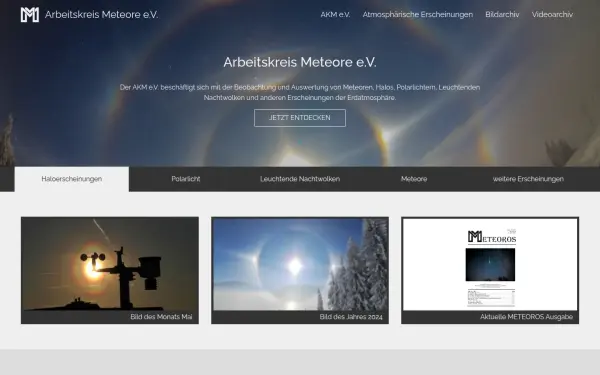This screenshot has height=375, width=600.
Task: Open the METEOROS magazine cover thumbnail
Action: (490, 264)
